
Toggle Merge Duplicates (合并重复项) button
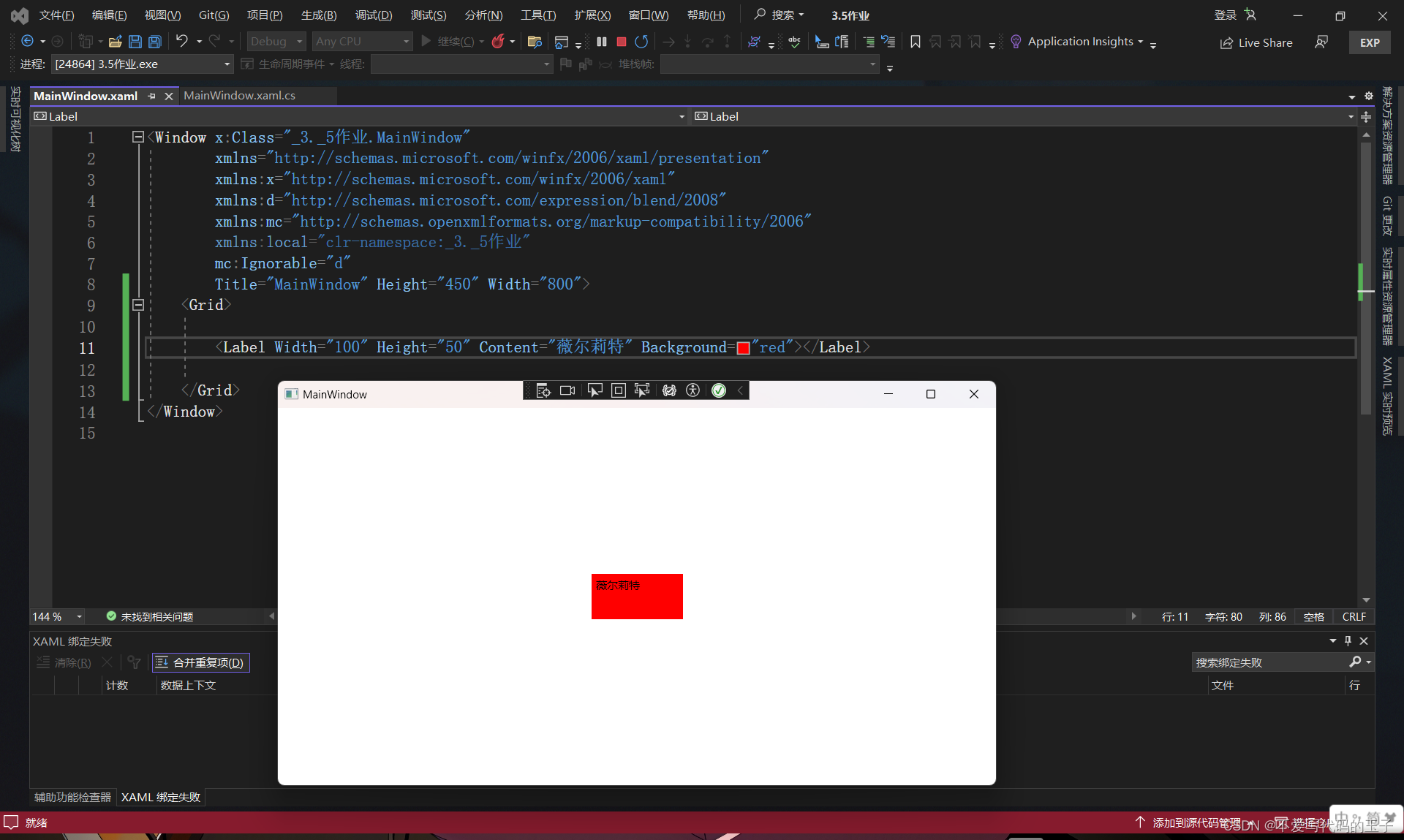click(201, 662)
